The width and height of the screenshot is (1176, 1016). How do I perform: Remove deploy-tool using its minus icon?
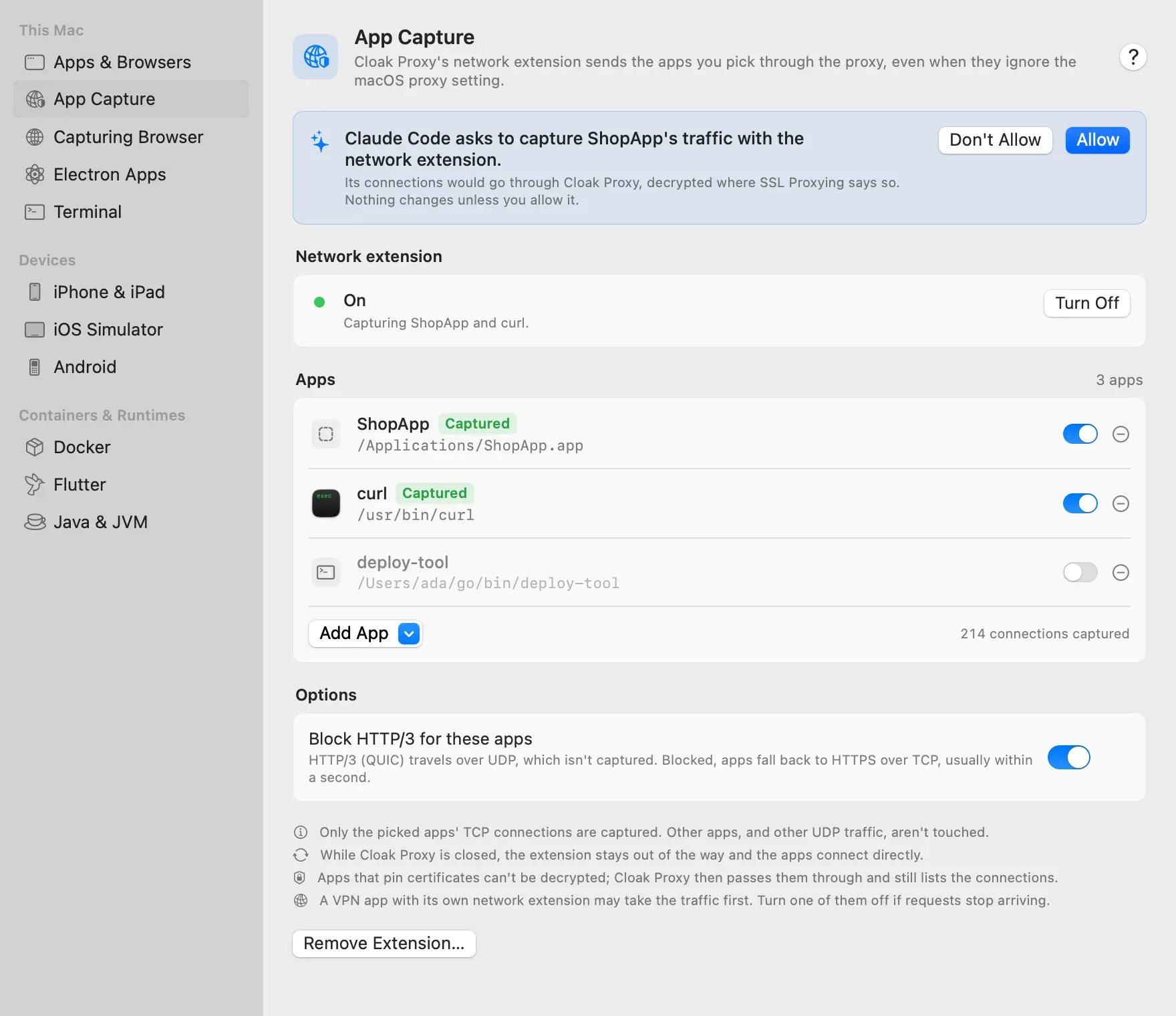click(x=1121, y=572)
